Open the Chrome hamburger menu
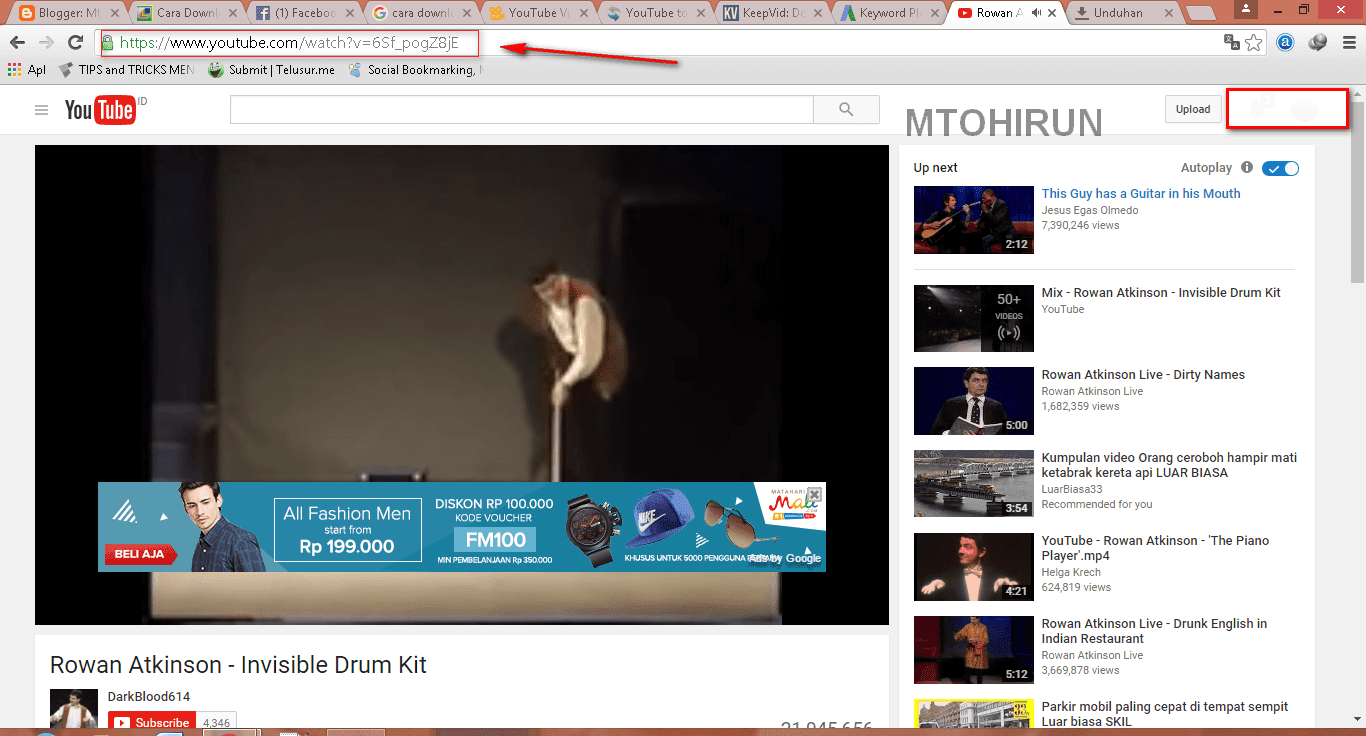The image size is (1366, 736). point(1348,43)
